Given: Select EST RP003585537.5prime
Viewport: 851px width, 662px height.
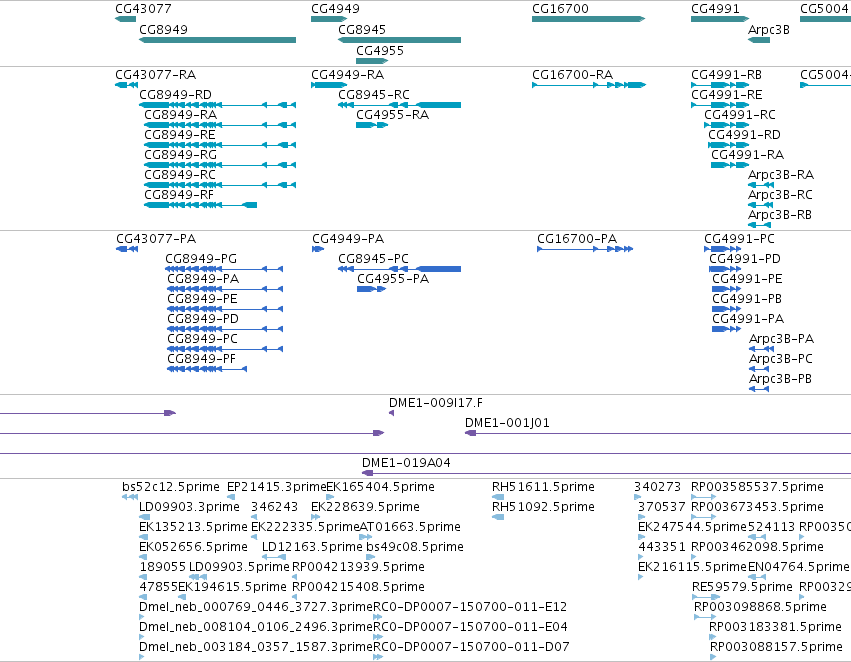Looking at the screenshot, I should 757,487.
